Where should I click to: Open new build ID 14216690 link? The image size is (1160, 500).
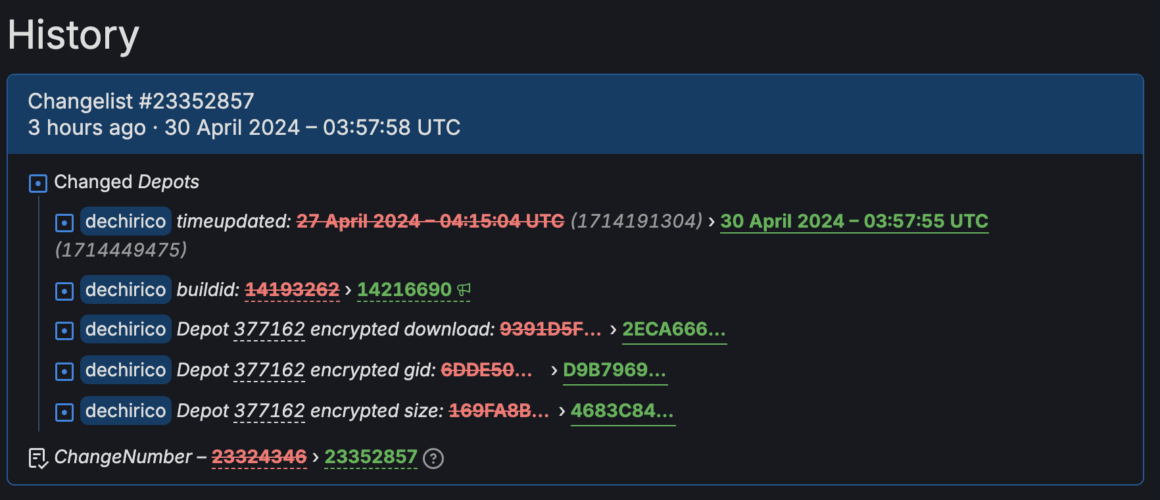coord(404,290)
